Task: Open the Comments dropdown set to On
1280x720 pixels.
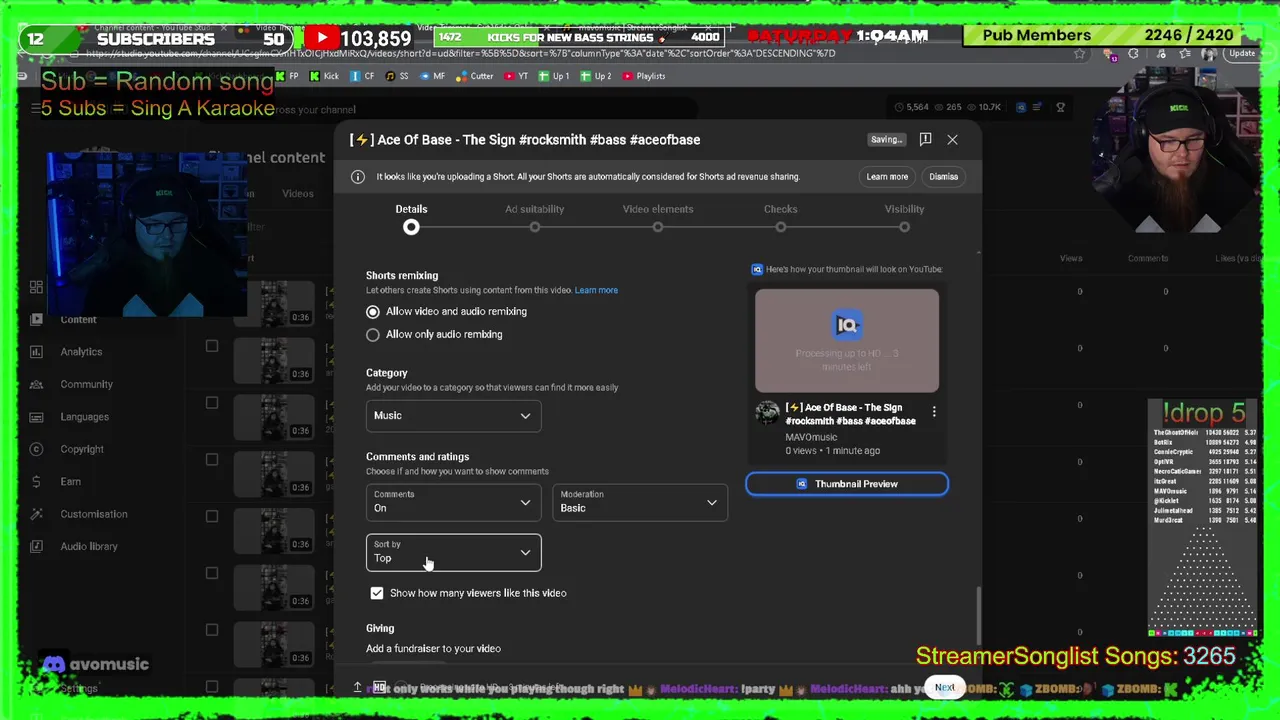Action: (454, 503)
